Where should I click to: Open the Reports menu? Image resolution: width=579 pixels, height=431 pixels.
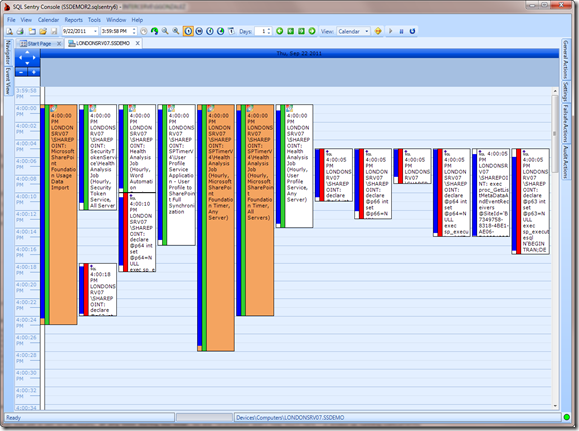pos(73,20)
